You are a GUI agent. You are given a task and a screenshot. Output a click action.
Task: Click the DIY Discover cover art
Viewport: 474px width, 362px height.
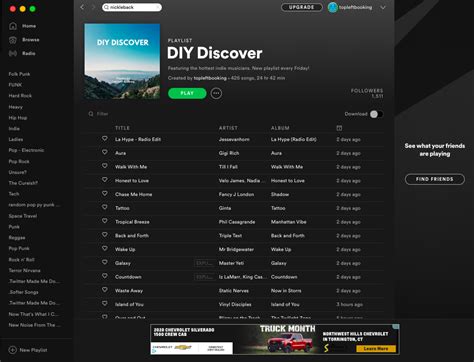tap(122, 61)
